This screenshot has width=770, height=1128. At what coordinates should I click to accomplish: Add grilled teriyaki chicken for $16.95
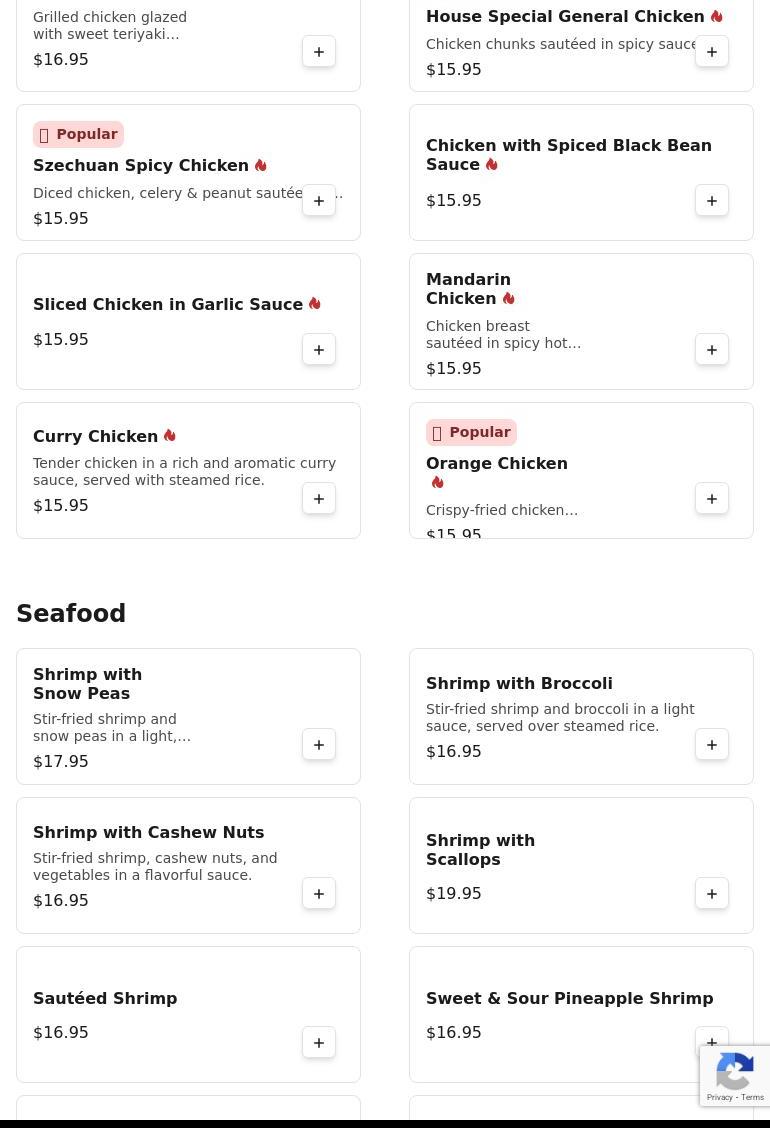pos(319,52)
